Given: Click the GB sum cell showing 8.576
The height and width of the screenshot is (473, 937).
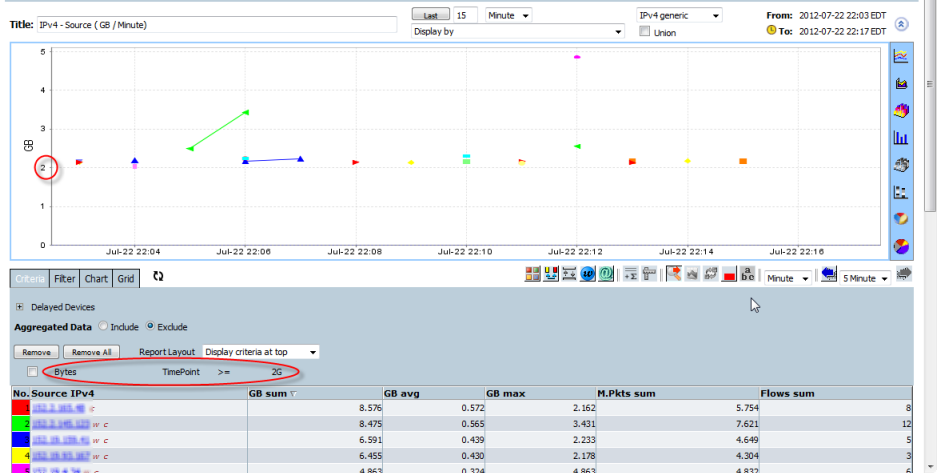Looking at the screenshot, I should point(315,408).
